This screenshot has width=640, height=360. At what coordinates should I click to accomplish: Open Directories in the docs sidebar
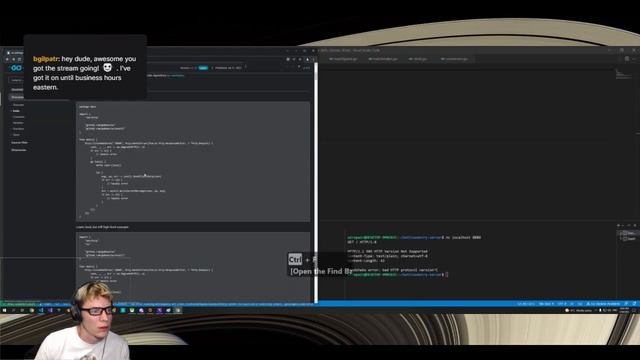(x=19, y=150)
